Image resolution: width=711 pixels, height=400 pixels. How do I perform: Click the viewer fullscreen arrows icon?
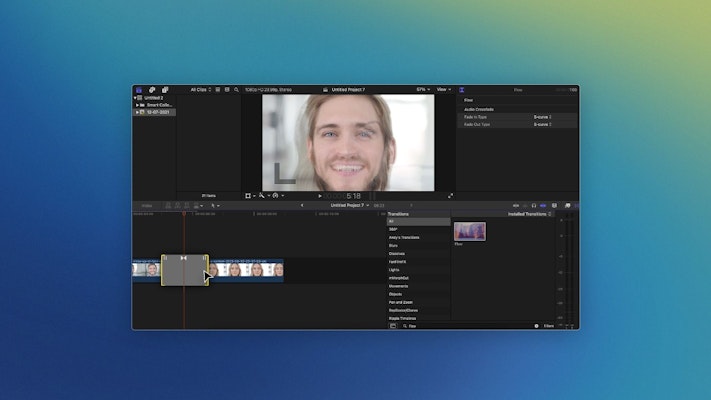[x=450, y=196]
